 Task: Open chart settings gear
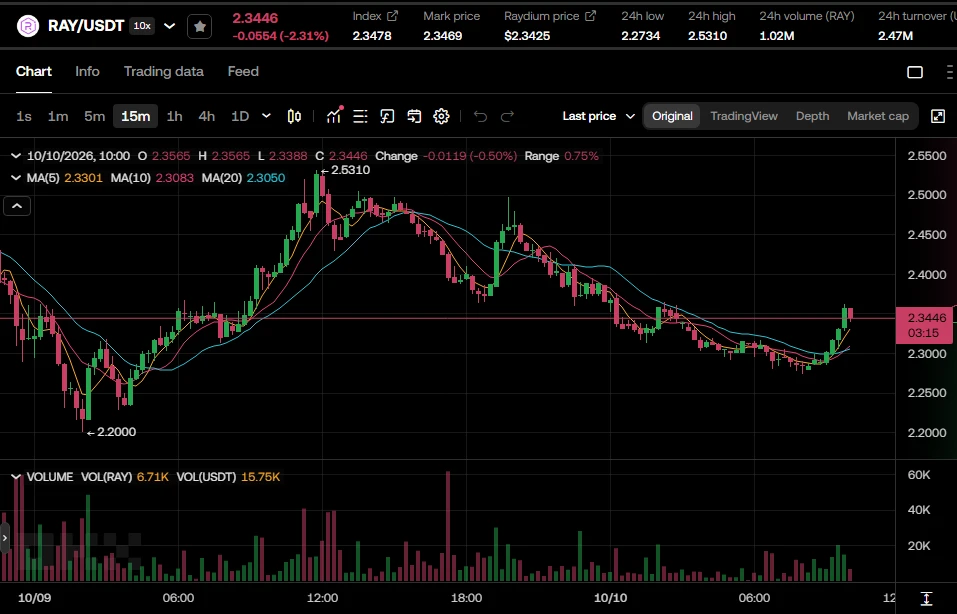tap(441, 116)
